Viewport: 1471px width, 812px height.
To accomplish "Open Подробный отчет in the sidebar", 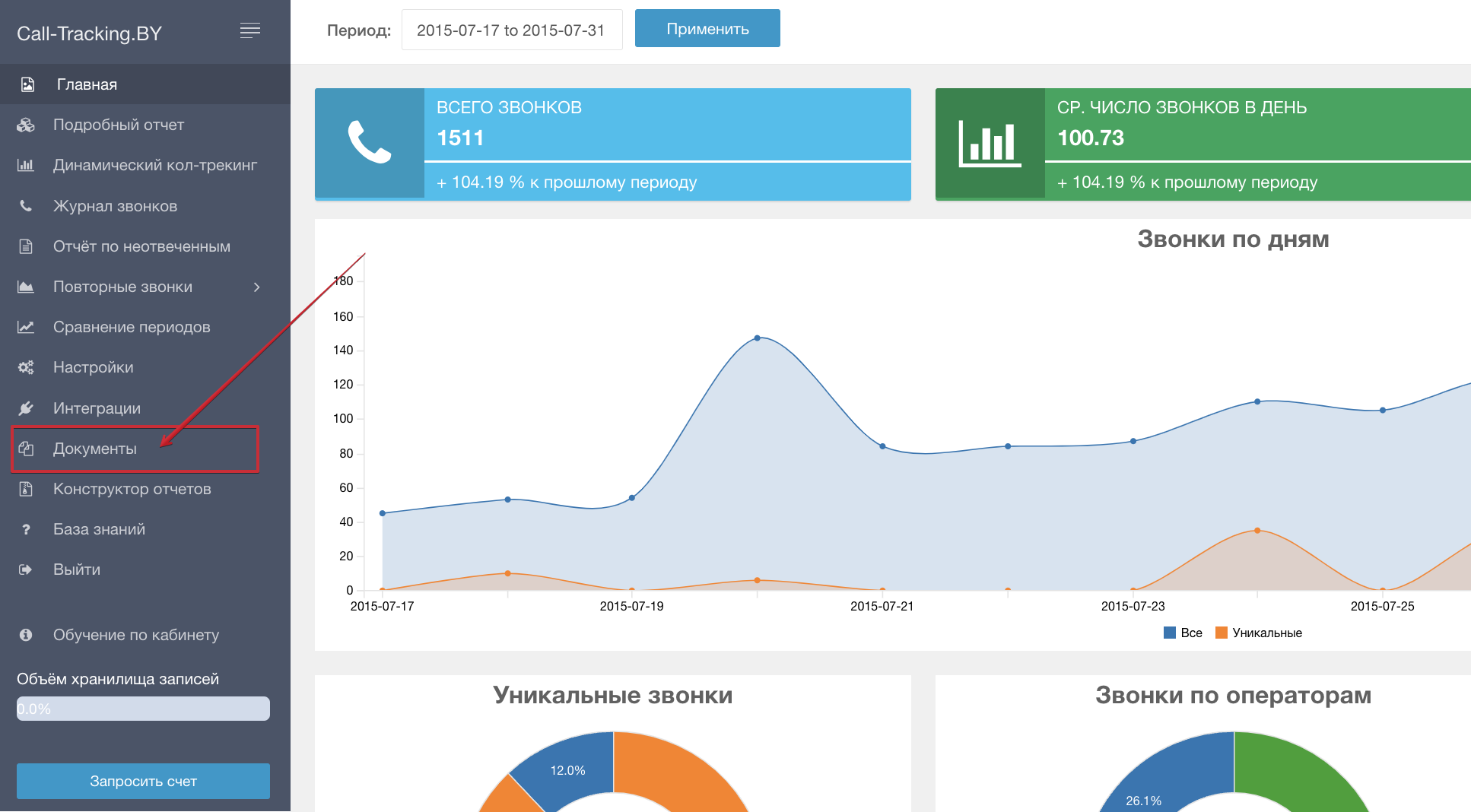I will [x=145, y=125].
